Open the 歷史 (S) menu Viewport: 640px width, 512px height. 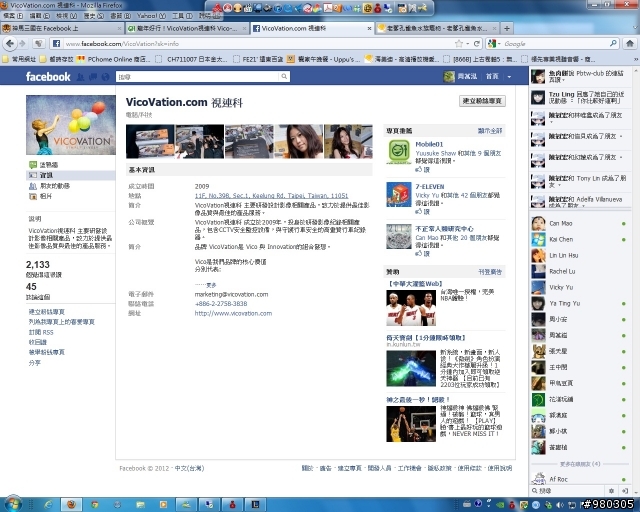click(93, 16)
